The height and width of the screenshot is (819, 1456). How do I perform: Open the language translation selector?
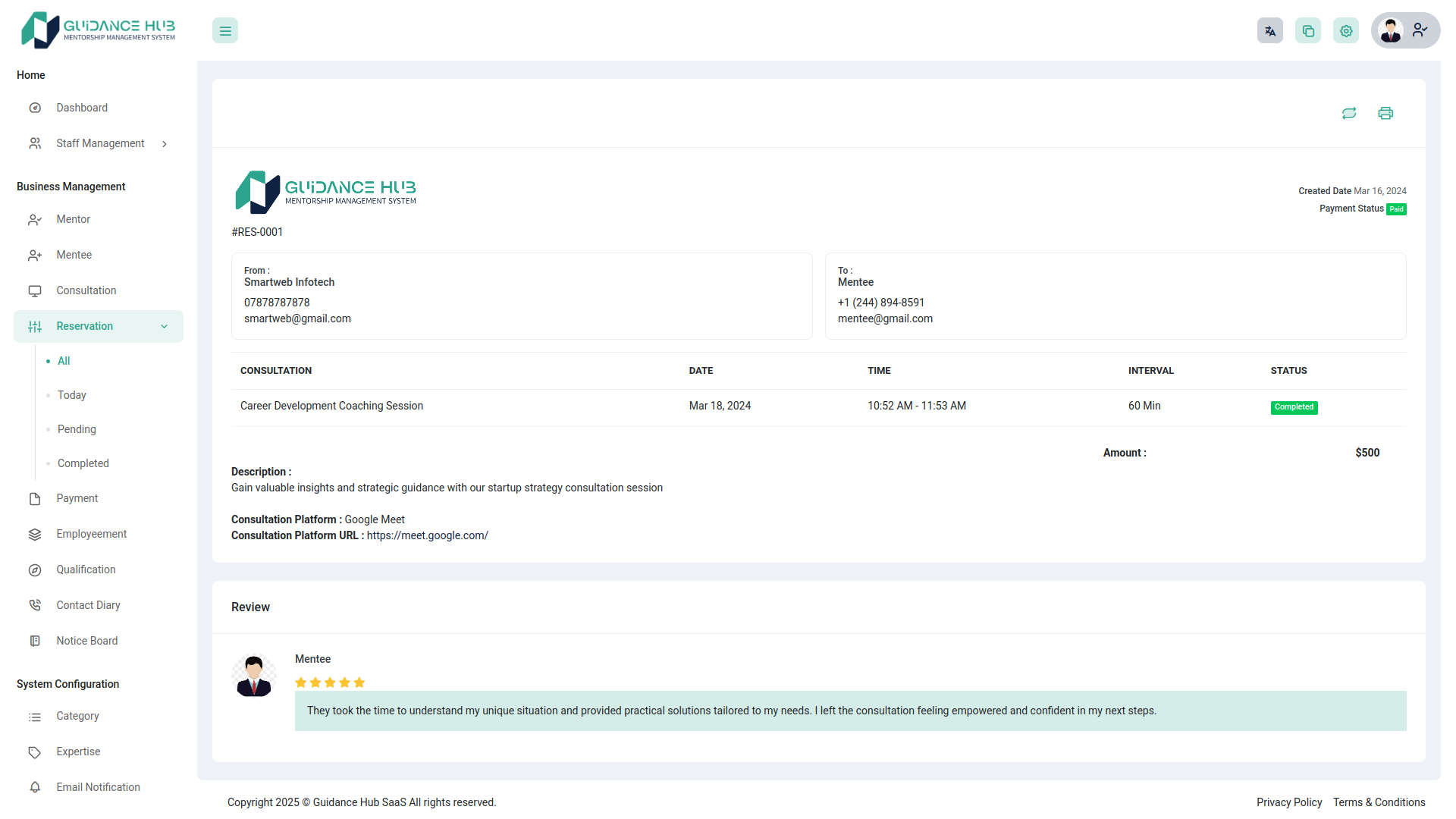1269,30
